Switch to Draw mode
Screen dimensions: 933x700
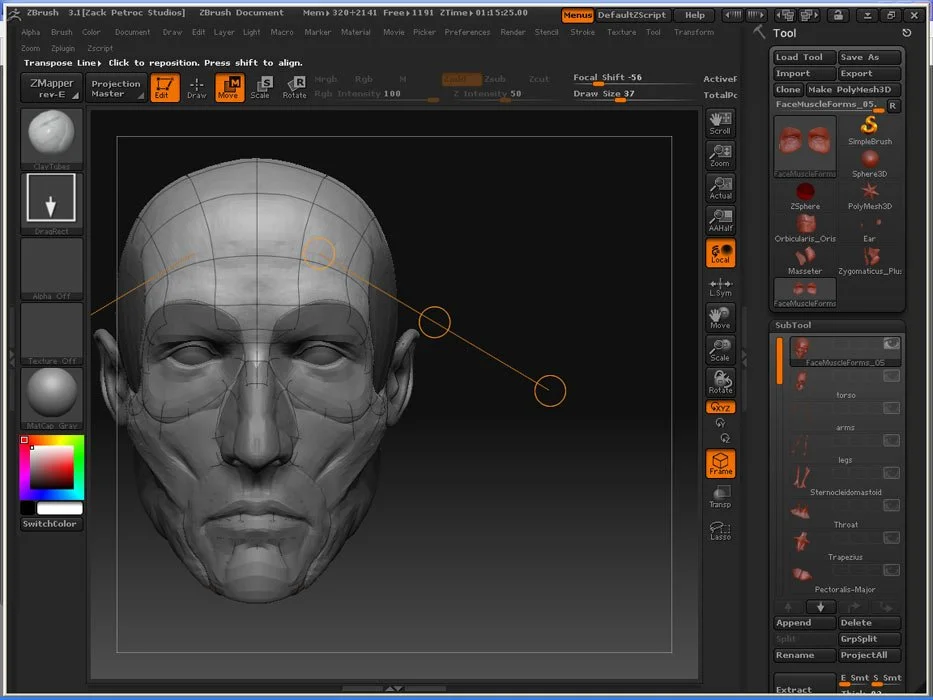click(197, 88)
